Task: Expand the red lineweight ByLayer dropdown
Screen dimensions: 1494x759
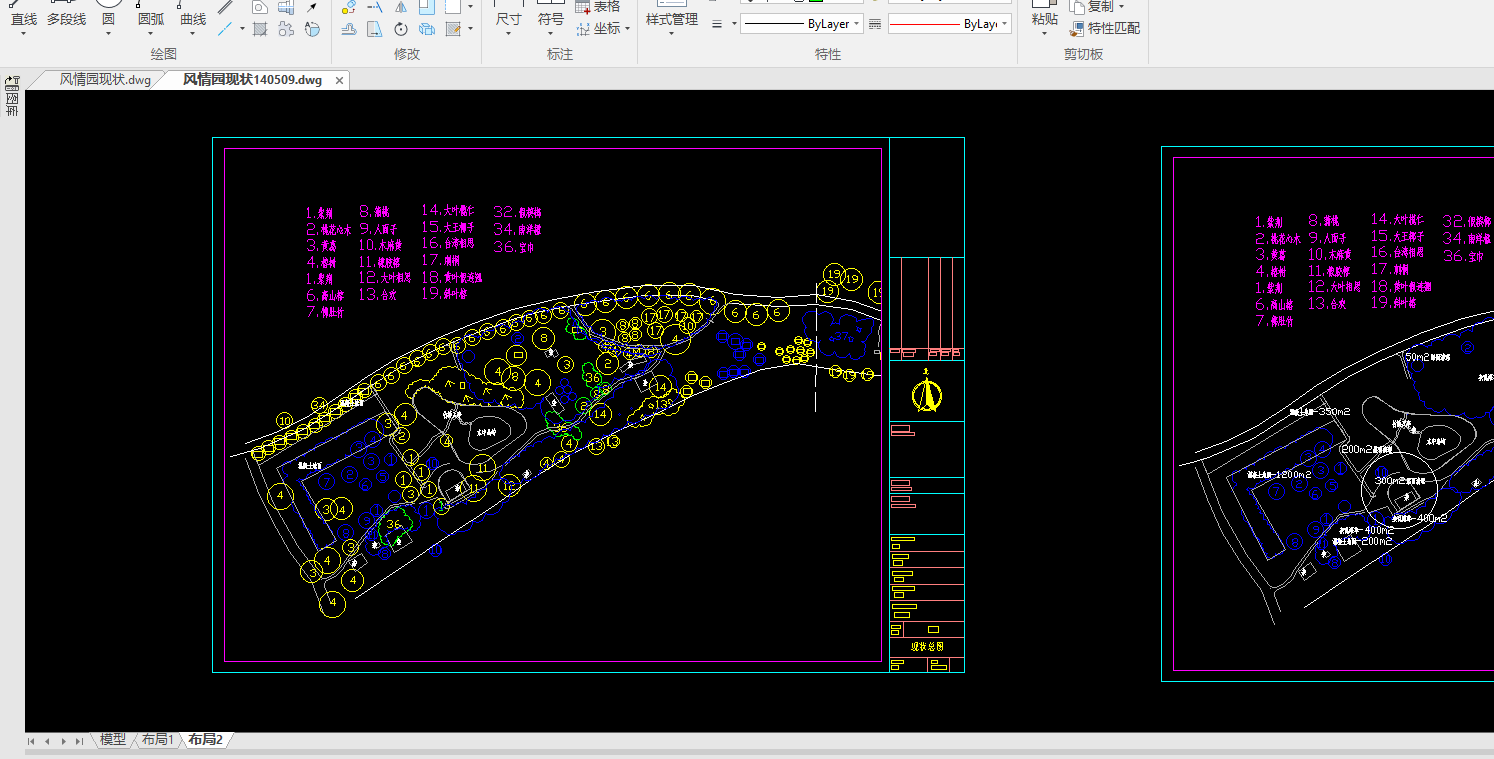Action: pyautogui.click(x=1004, y=24)
